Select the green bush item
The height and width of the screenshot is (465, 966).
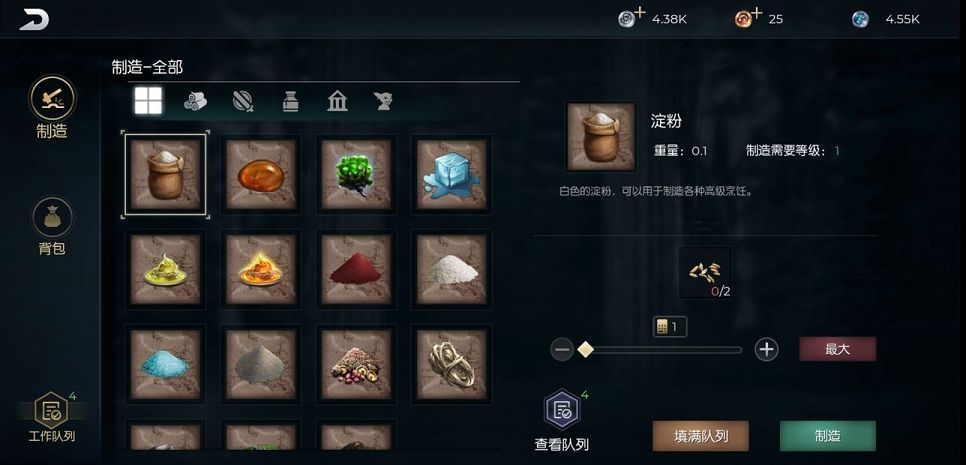point(356,174)
